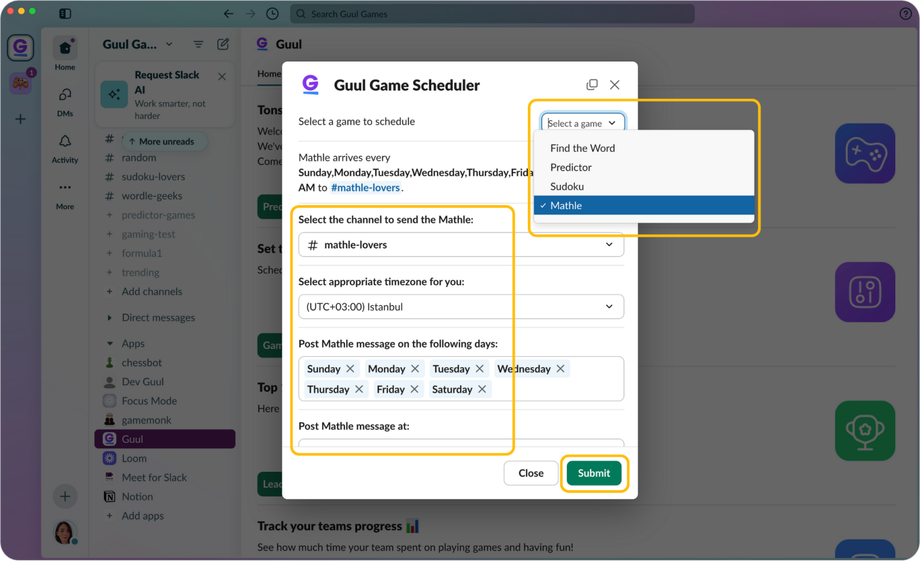Screen dimensions: 920x562
Task: Click the green trophy tile
Action: [x=865, y=431]
